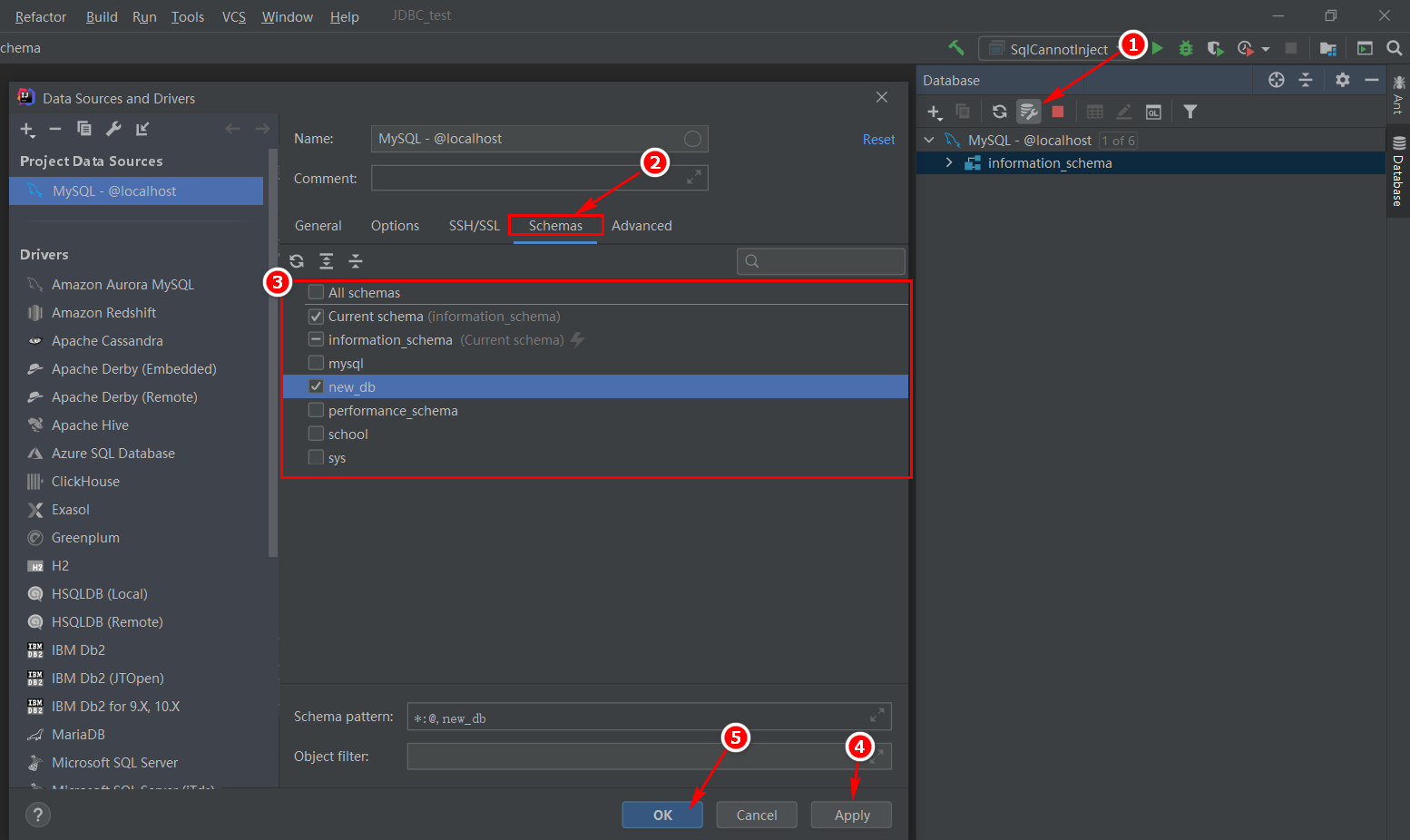Collapse the MySQL - @localhost tree node
This screenshot has width=1410, height=840.
[929, 140]
